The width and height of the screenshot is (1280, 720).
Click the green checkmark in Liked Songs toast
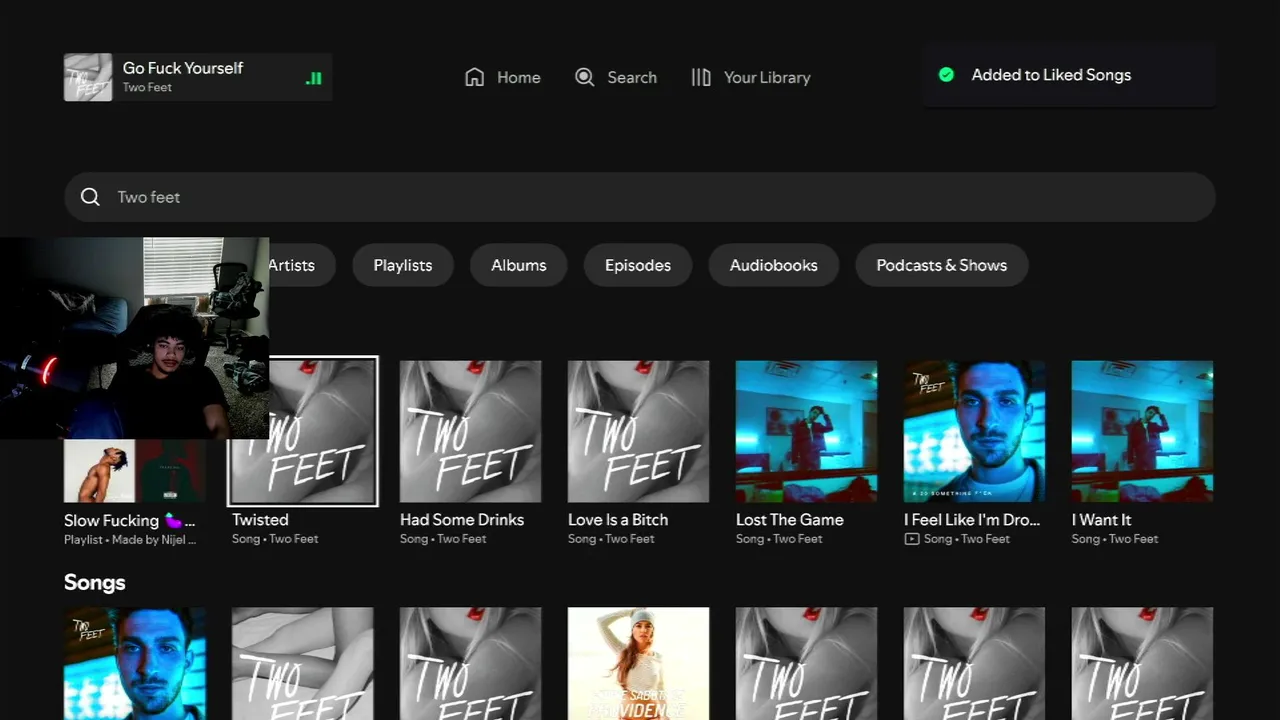pos(946,75)
